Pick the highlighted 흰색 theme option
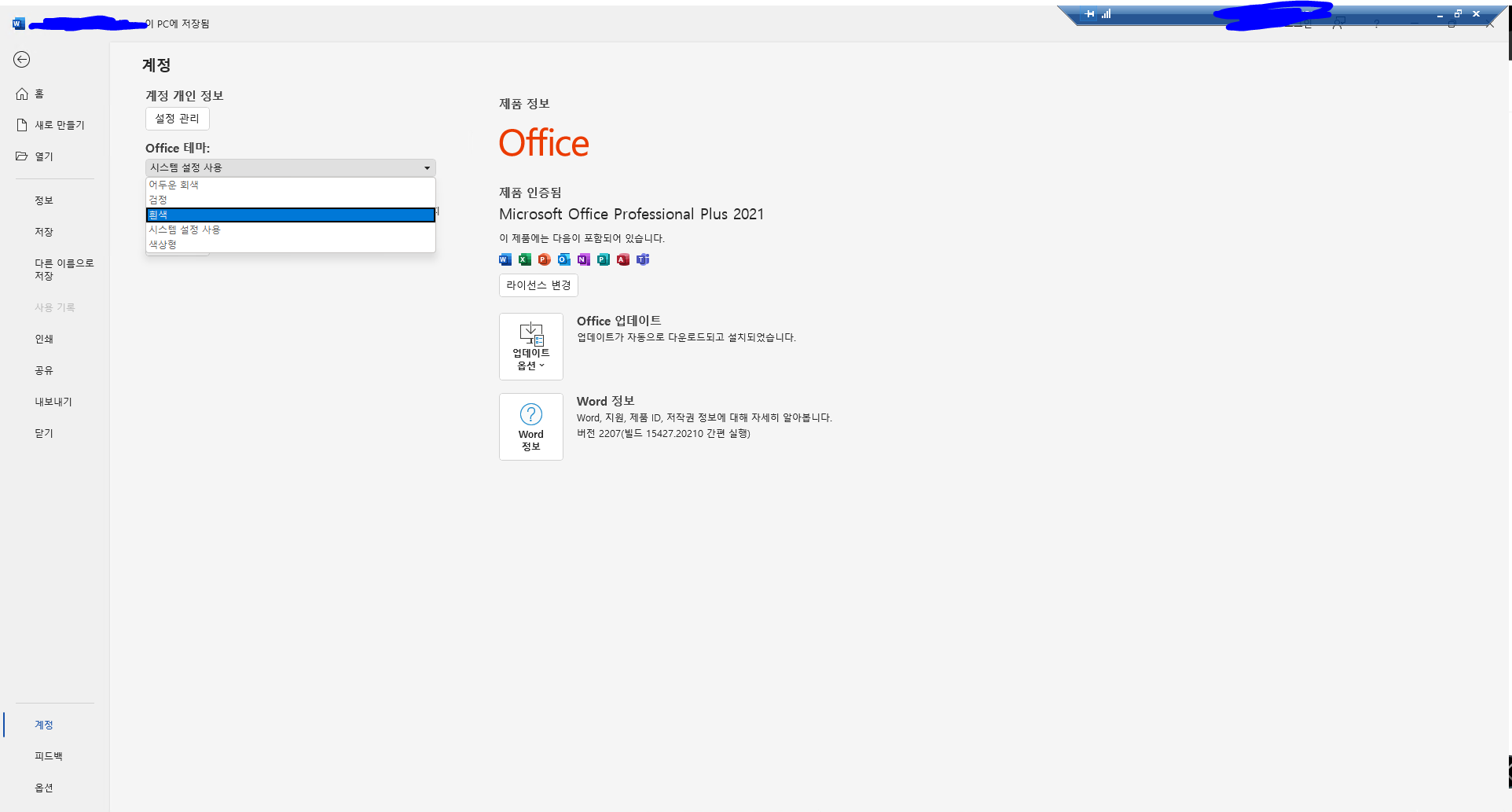This screenshot has width=1512, height=812. (290, 215)
